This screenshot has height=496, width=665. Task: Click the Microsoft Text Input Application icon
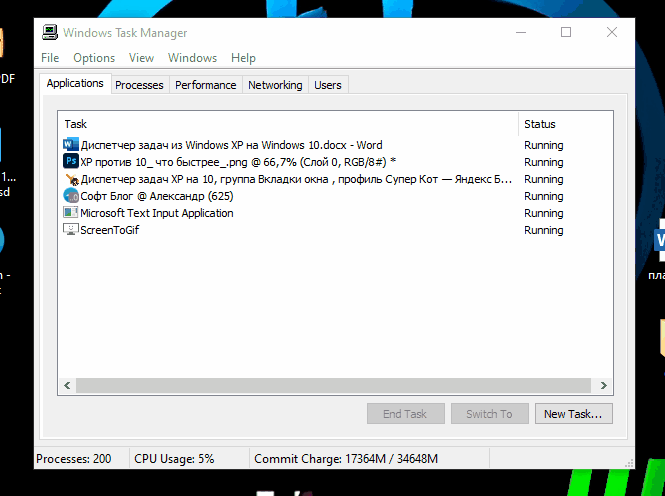click(x=70, y=212)
